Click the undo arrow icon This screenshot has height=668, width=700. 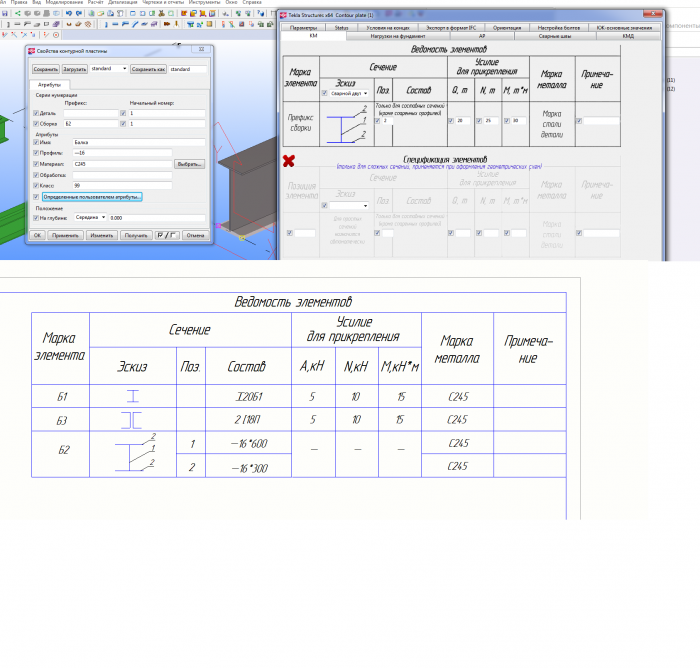69,13
